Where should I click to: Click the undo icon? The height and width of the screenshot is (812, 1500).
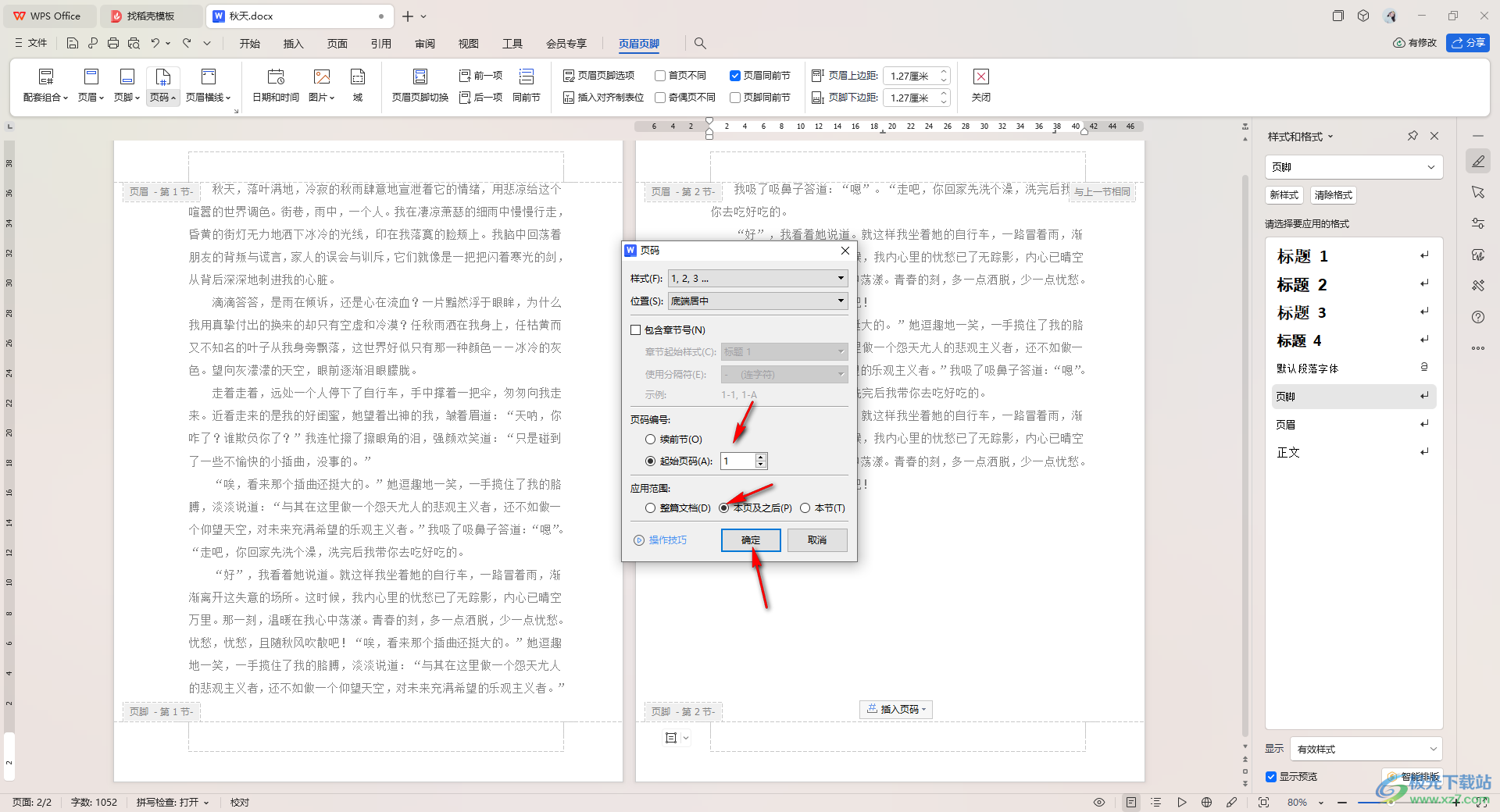point(155,44)
